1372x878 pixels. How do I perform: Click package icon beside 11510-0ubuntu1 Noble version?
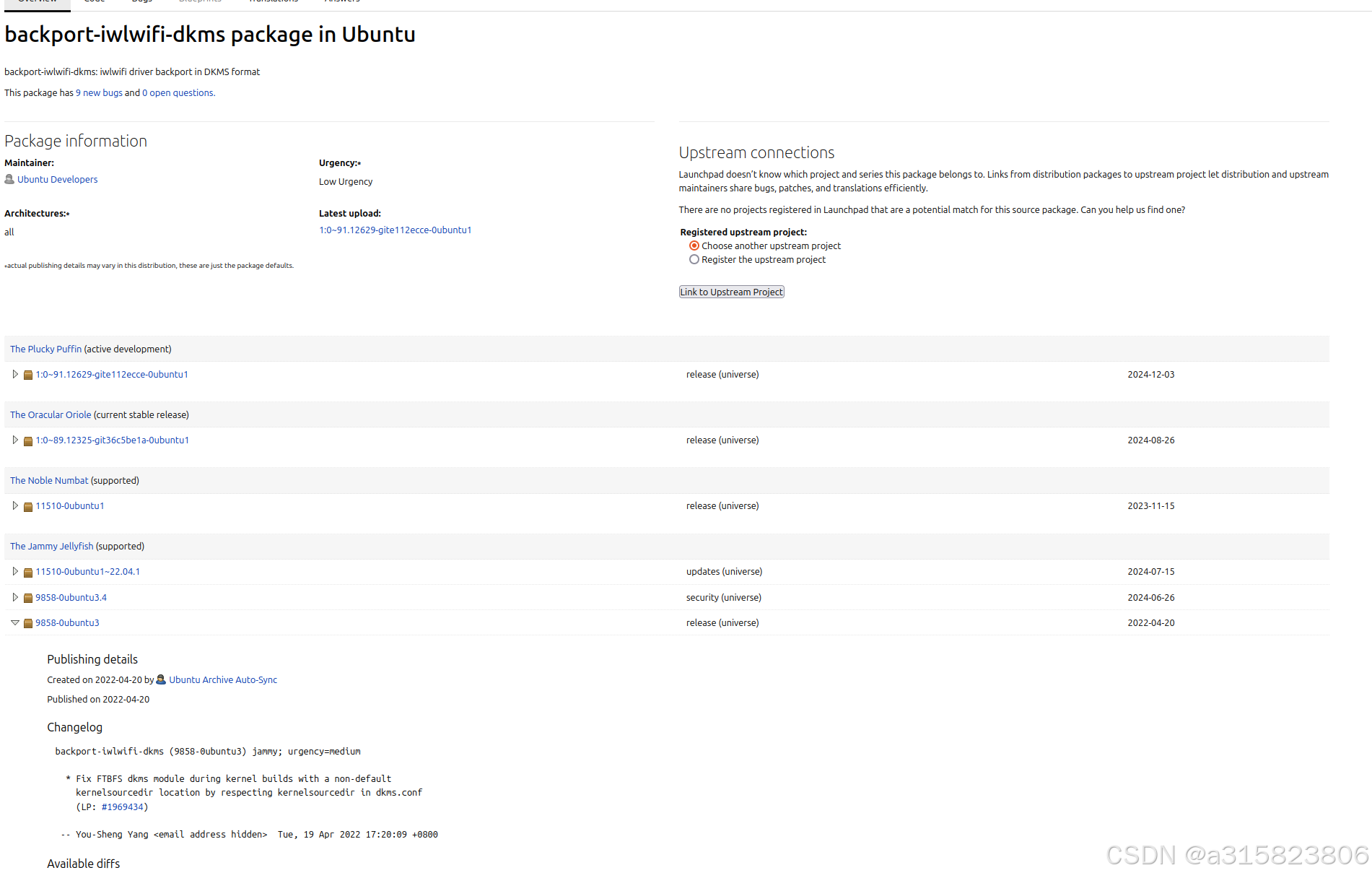[28, 506]
